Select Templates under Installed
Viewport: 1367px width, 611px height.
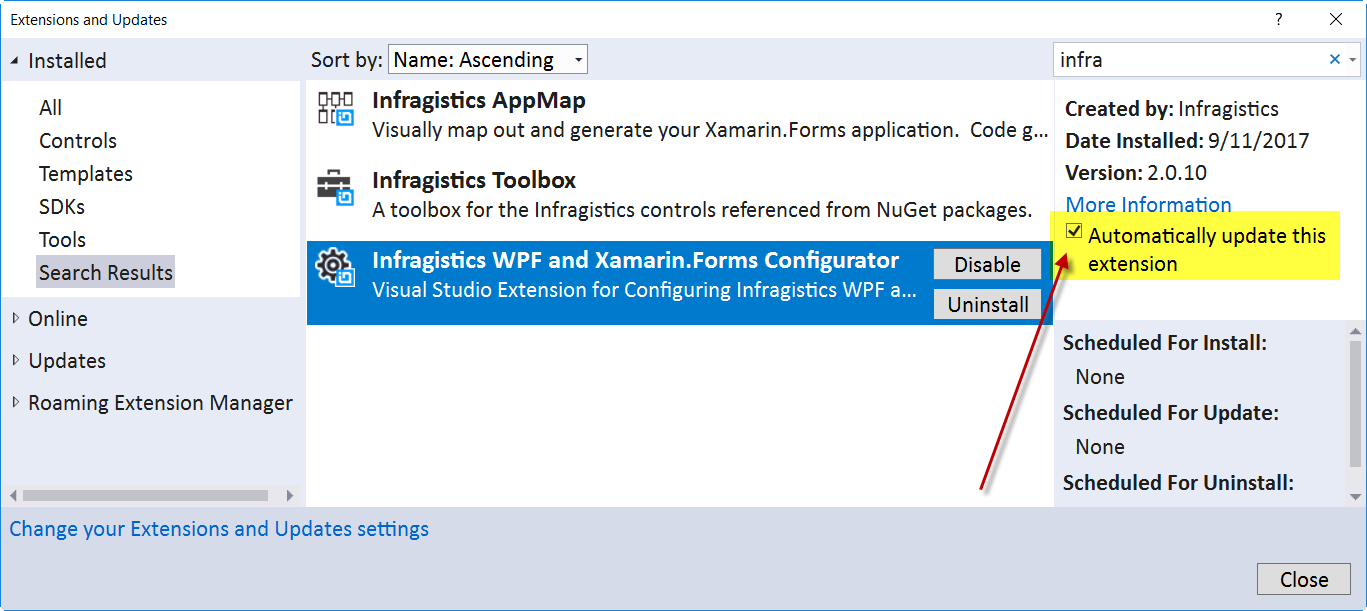pos(86,174)
